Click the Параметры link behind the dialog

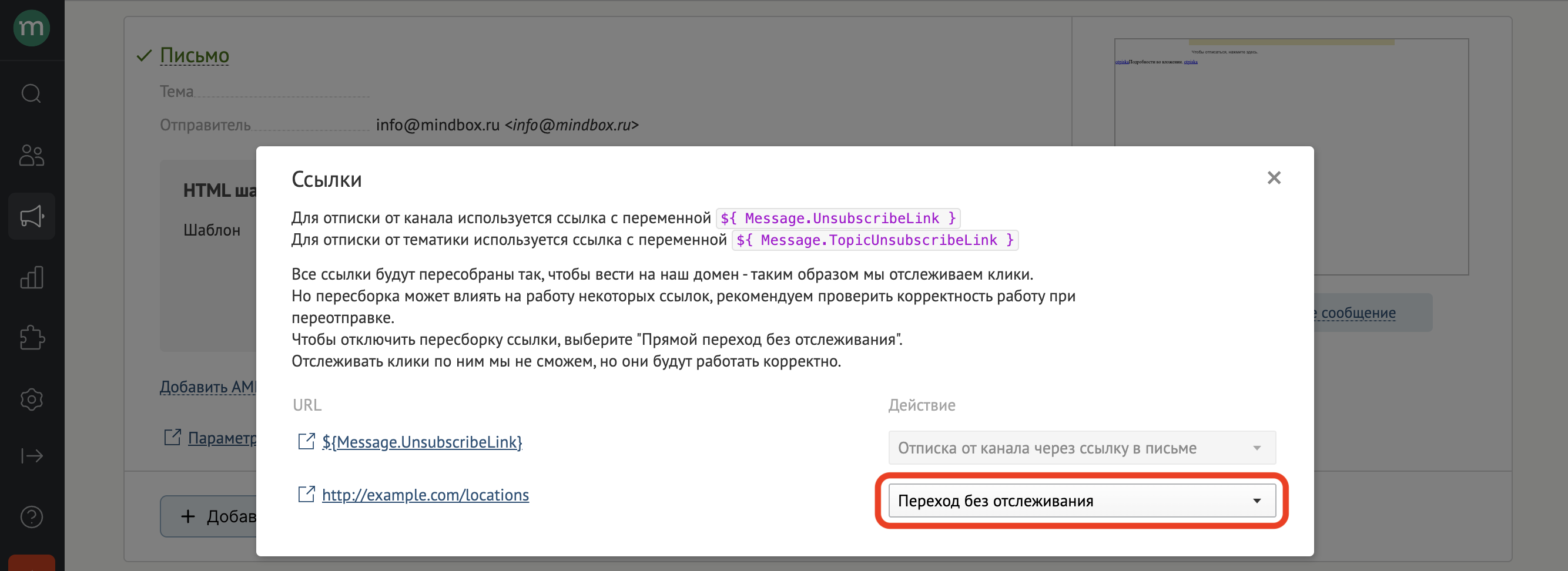click(222, 438)
